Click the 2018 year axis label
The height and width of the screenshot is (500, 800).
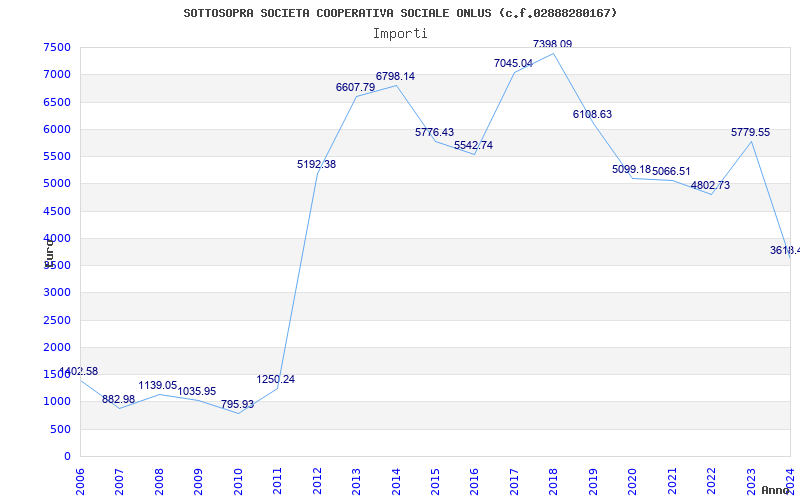[554, 483]
